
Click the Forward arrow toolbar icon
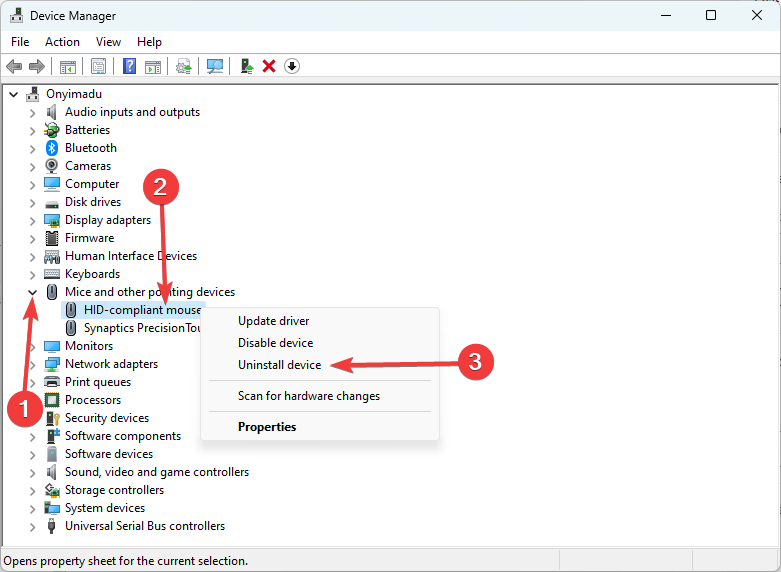pyautogui.click(x=37, y=66)
